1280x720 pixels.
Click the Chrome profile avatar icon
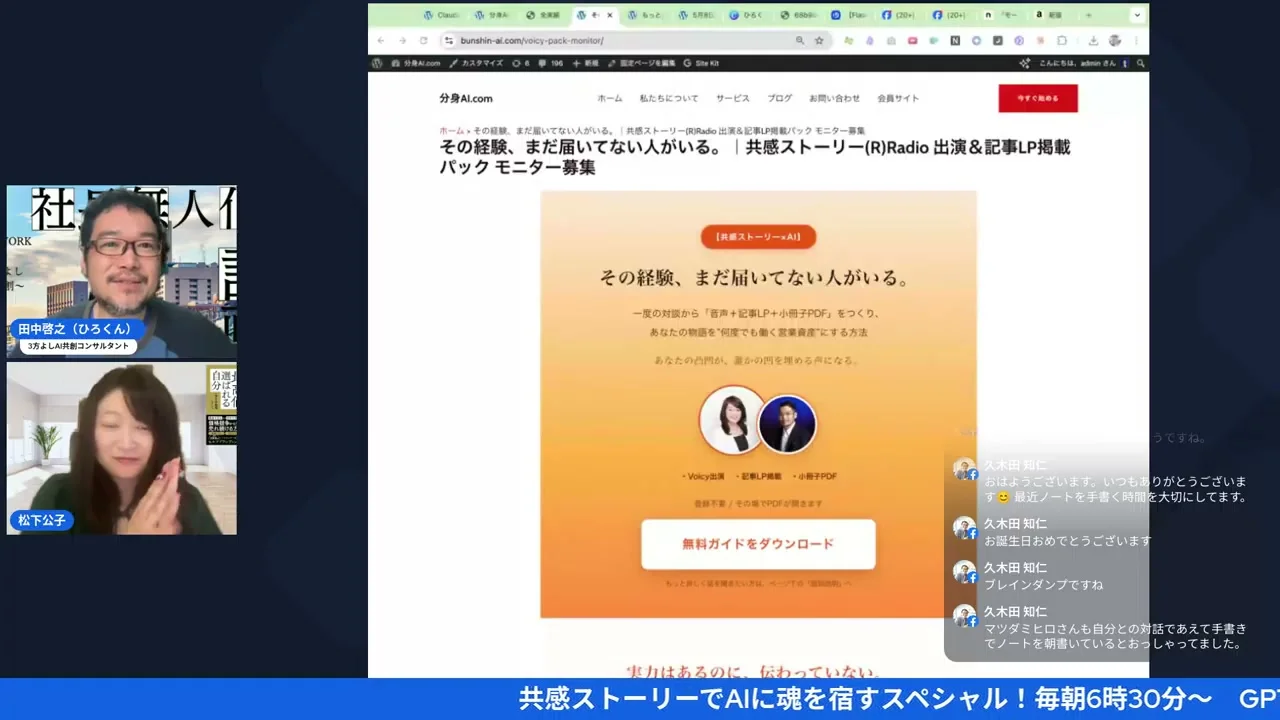[x=1114, y=40]
